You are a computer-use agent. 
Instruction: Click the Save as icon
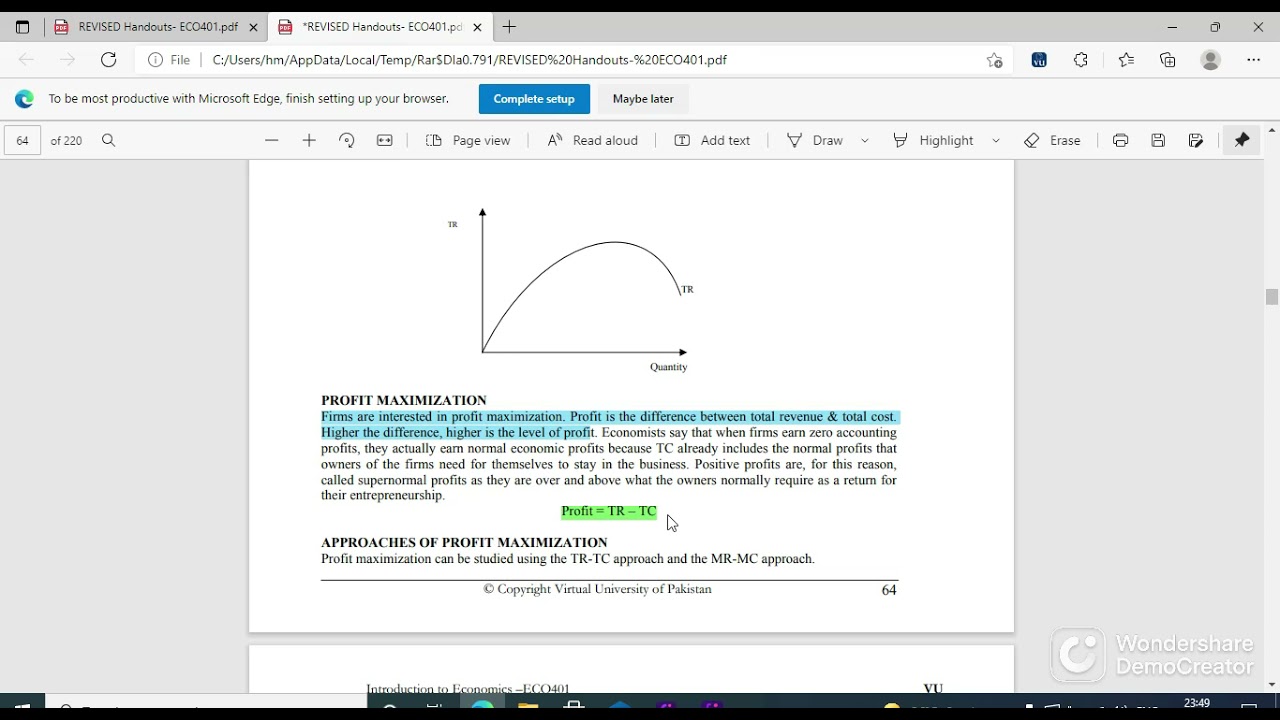[x=1196, y=141]
